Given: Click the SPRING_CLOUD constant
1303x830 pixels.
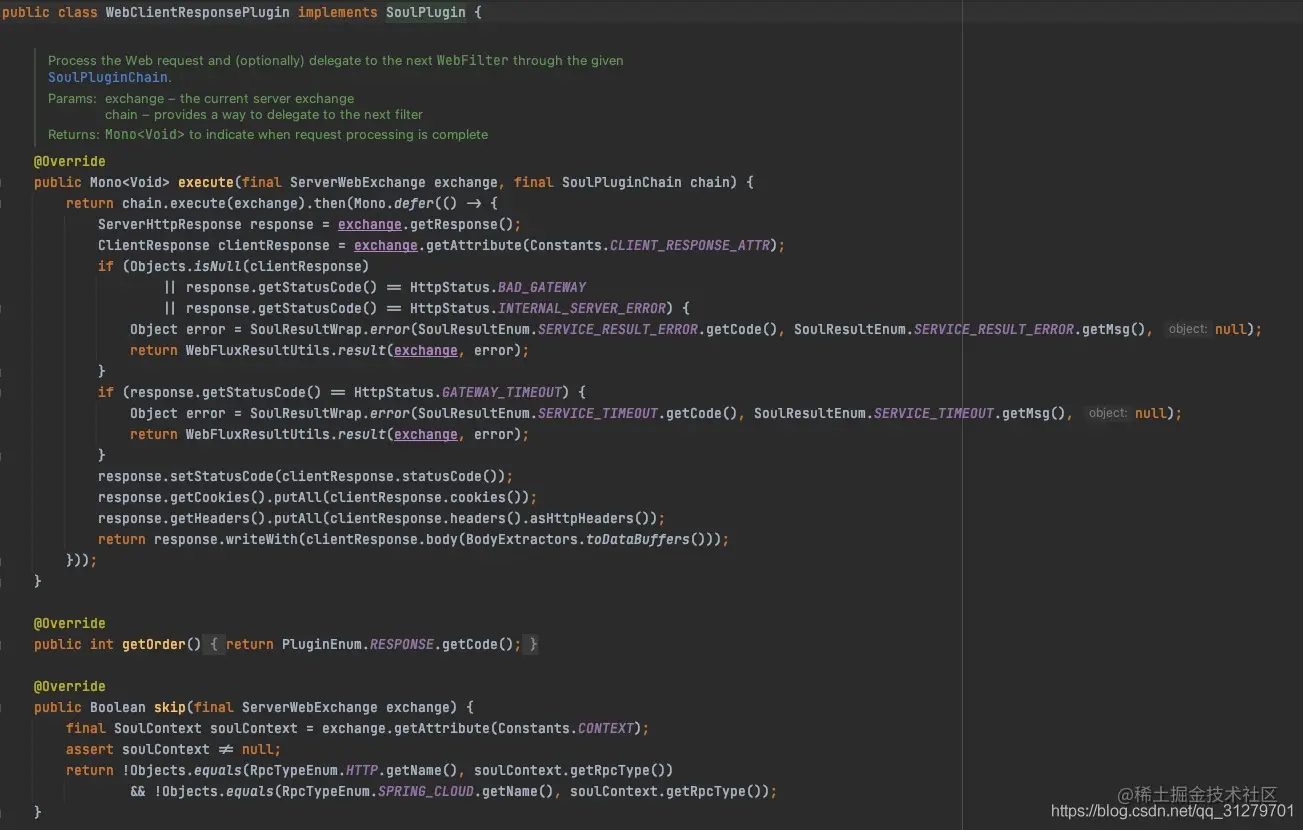Looking at the screenshot, I should click(426, 791).
